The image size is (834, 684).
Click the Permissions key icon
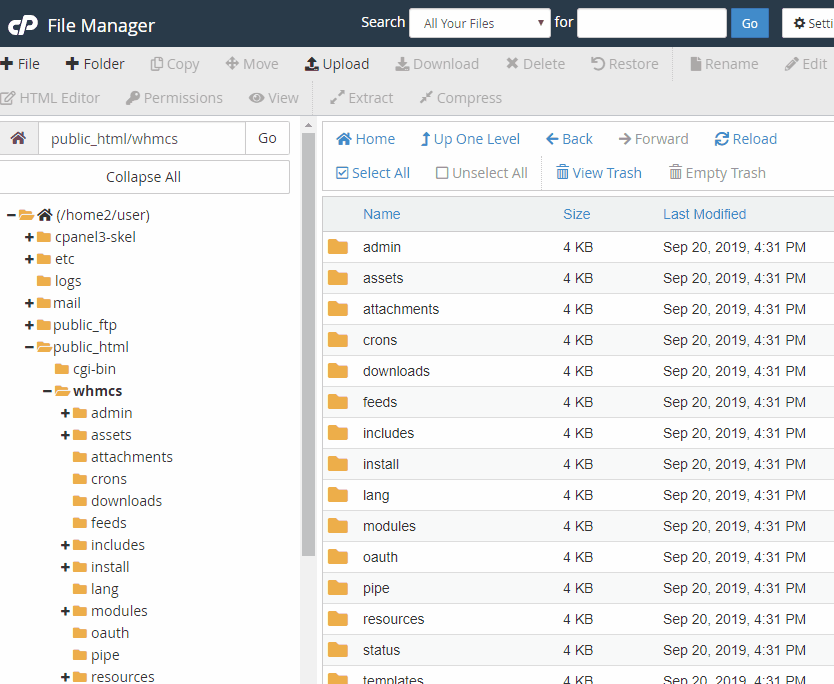[132, 98]
